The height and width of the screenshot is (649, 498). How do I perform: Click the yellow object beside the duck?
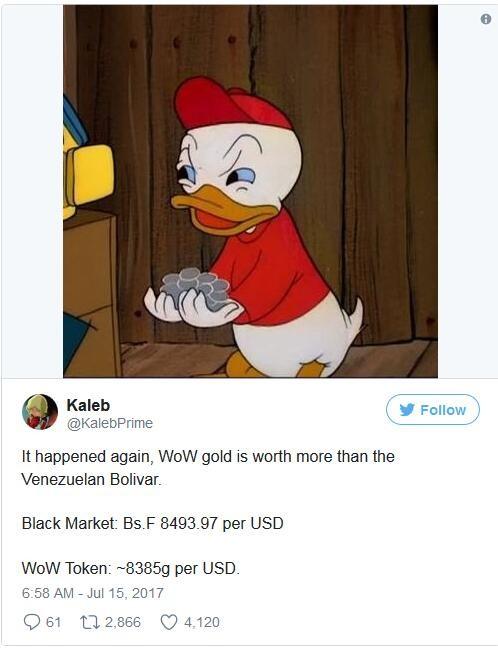click(88, 174)
